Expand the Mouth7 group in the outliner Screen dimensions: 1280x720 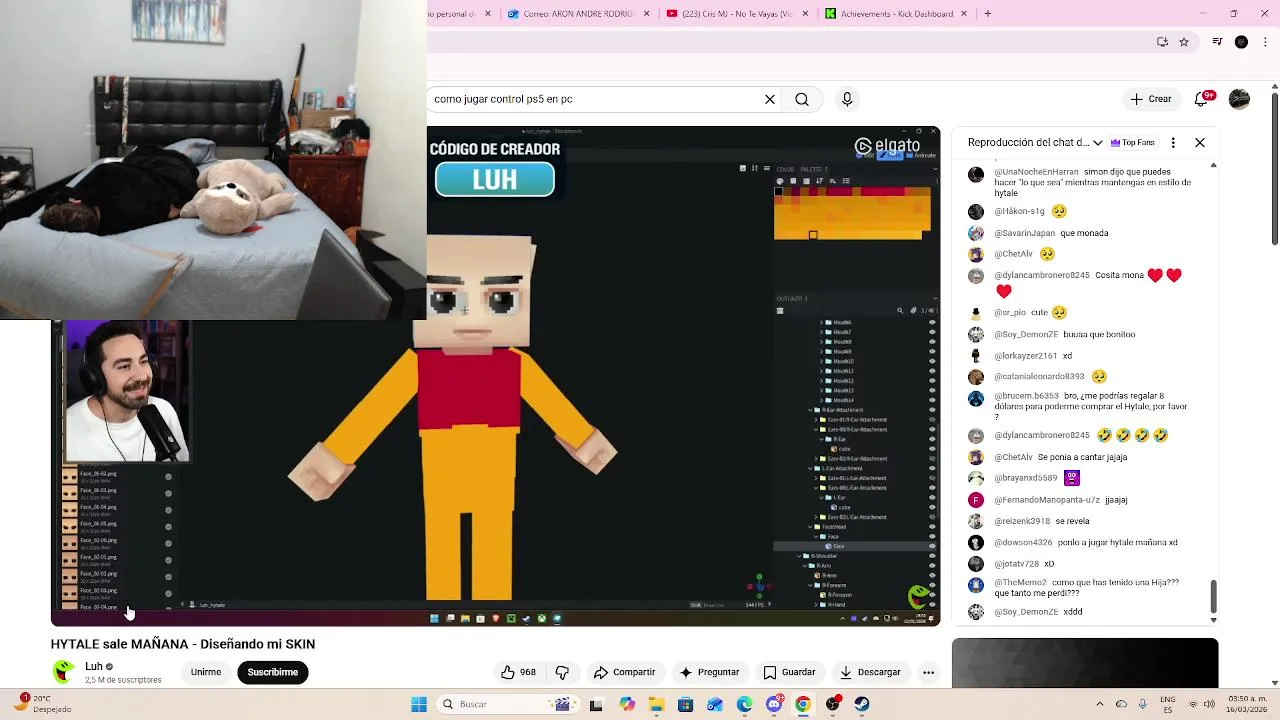(x=822, y=332)
